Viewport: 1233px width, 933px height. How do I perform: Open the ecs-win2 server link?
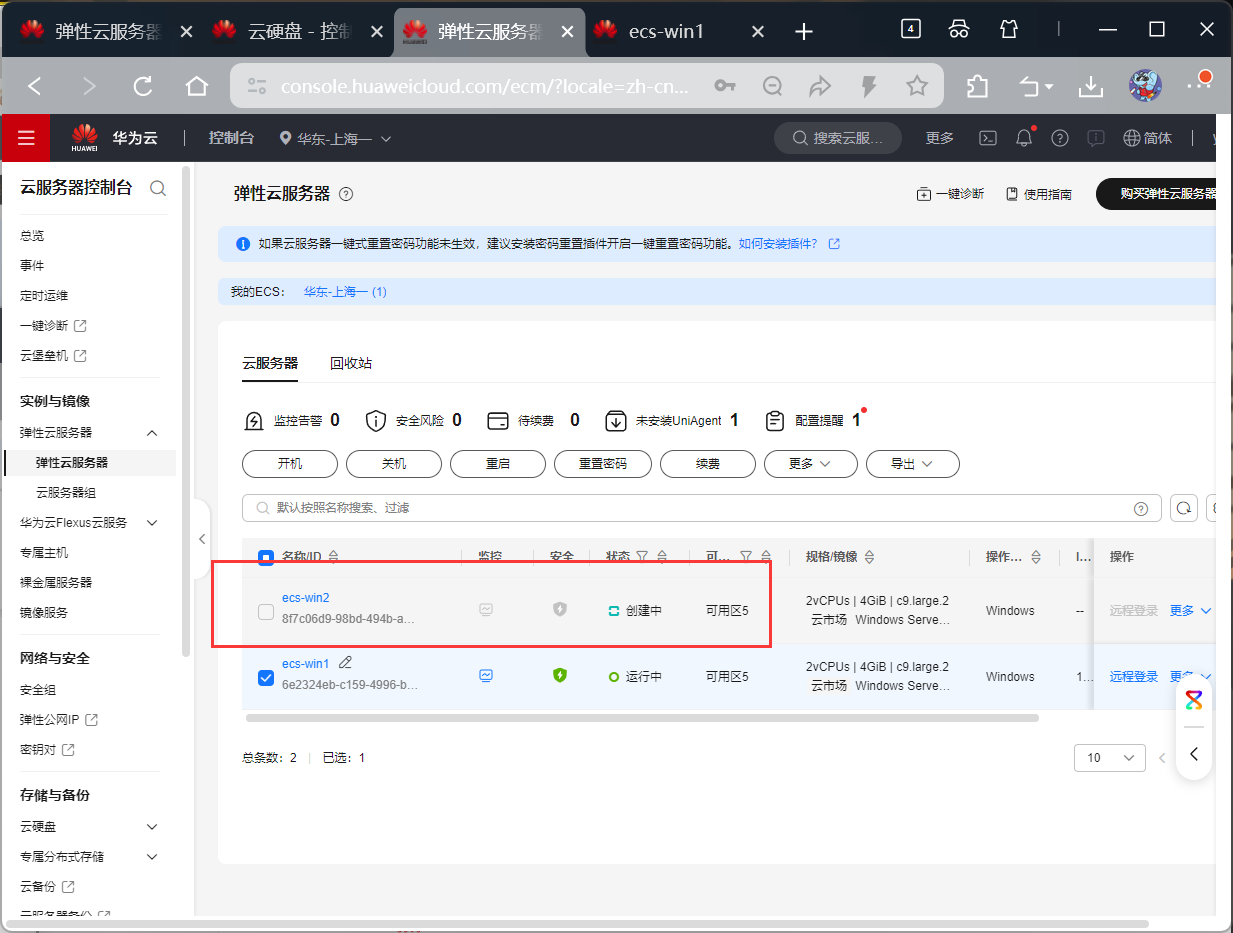(305, 598)
